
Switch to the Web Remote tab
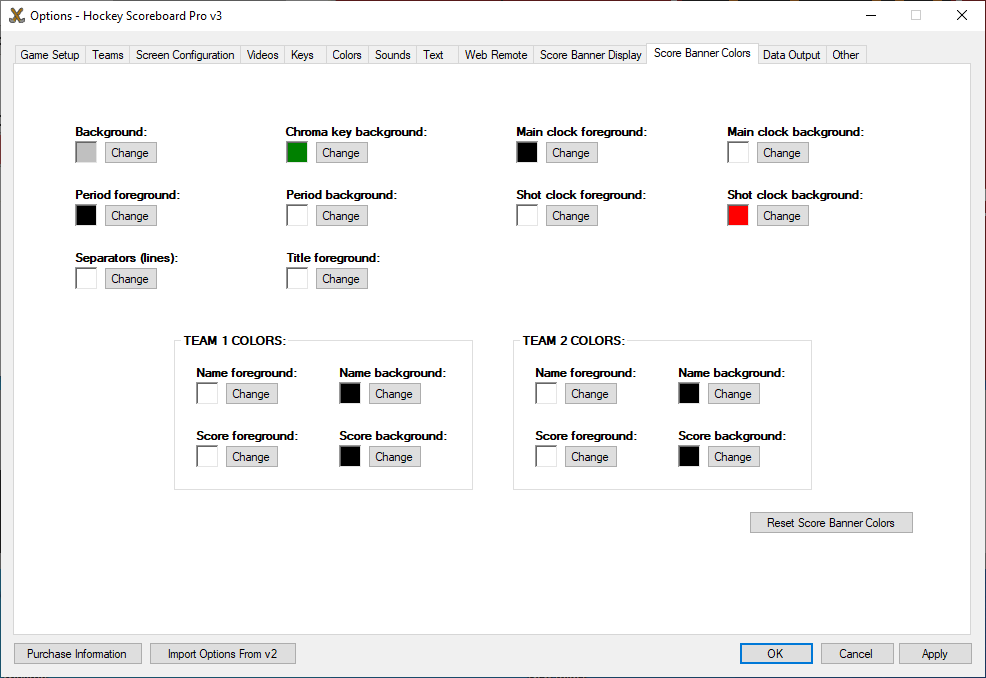pyautogui.click(x=496, y=55)
